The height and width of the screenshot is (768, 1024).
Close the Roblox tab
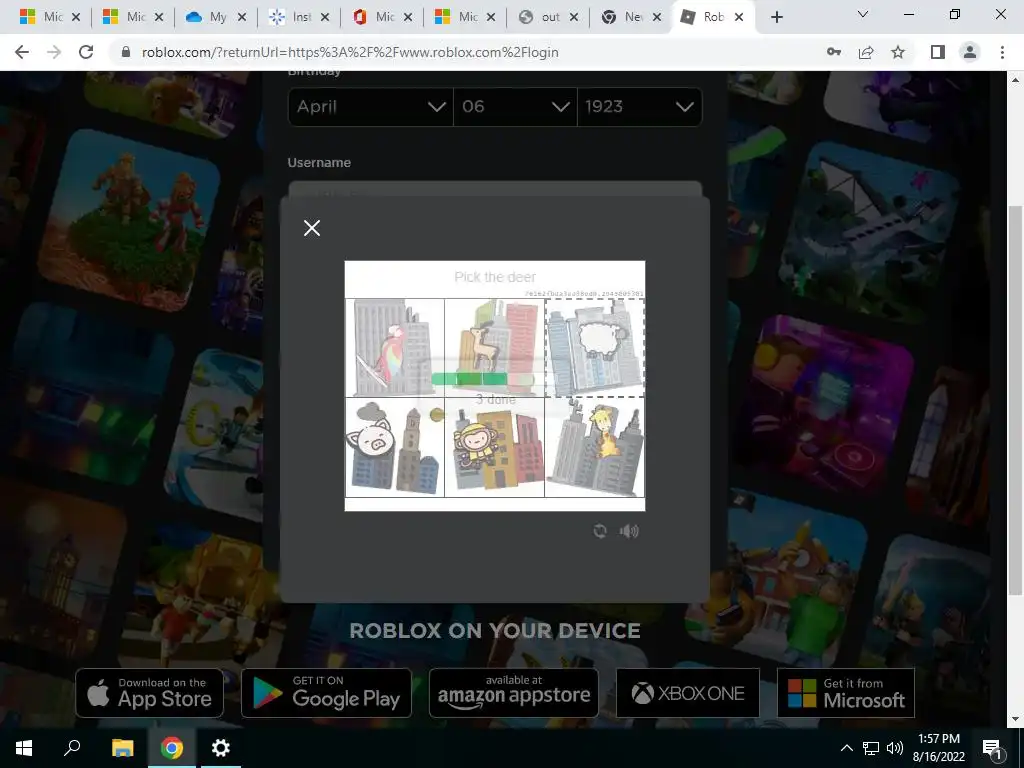739,17
